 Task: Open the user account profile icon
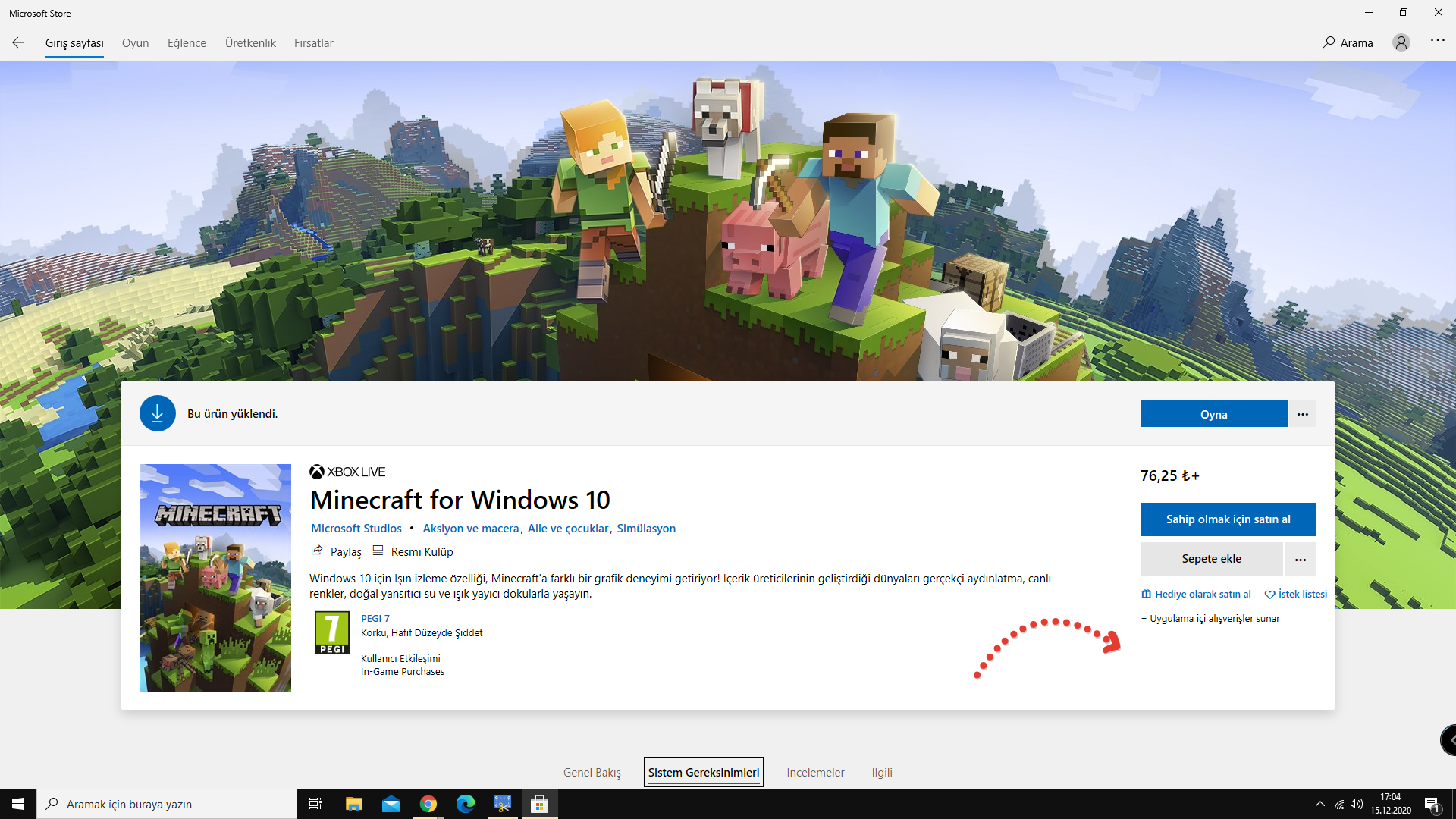tap(1401, 42)
